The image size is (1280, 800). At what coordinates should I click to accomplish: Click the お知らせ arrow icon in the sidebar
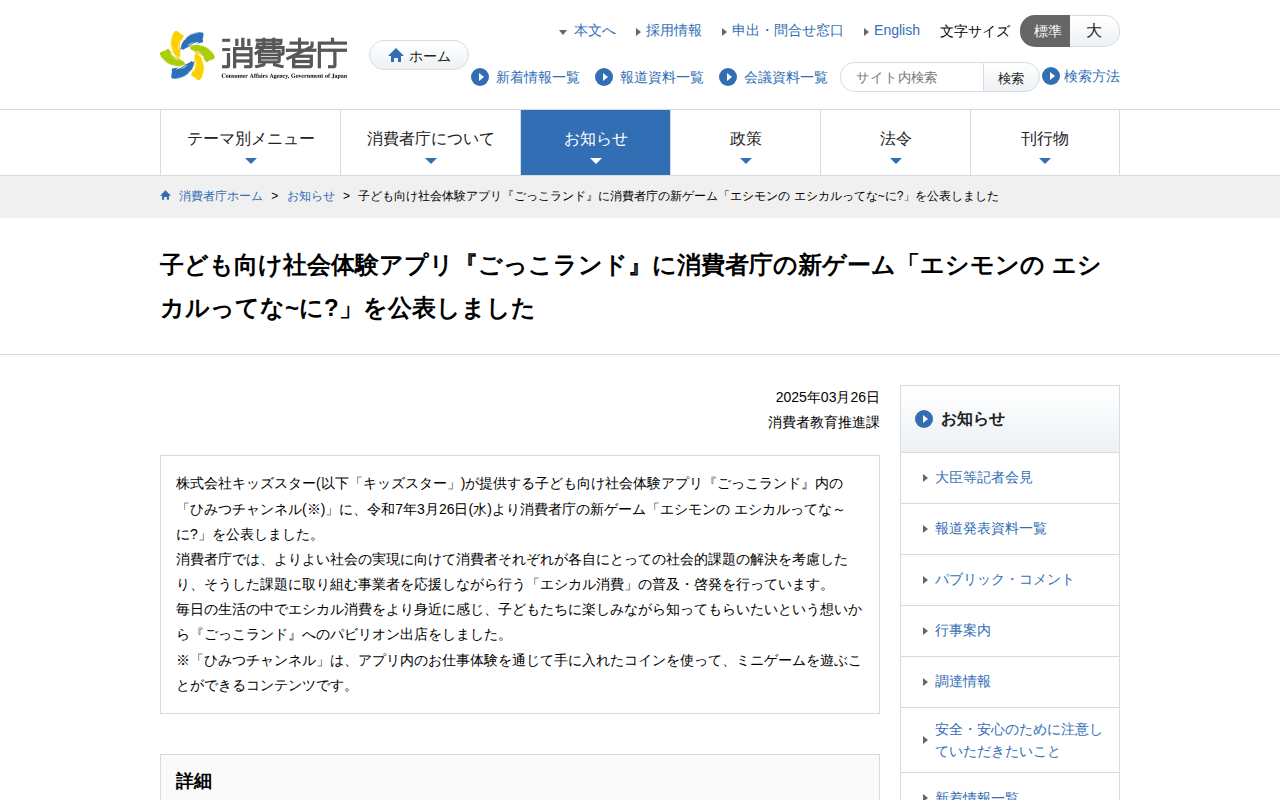click(x=924, y=420)
